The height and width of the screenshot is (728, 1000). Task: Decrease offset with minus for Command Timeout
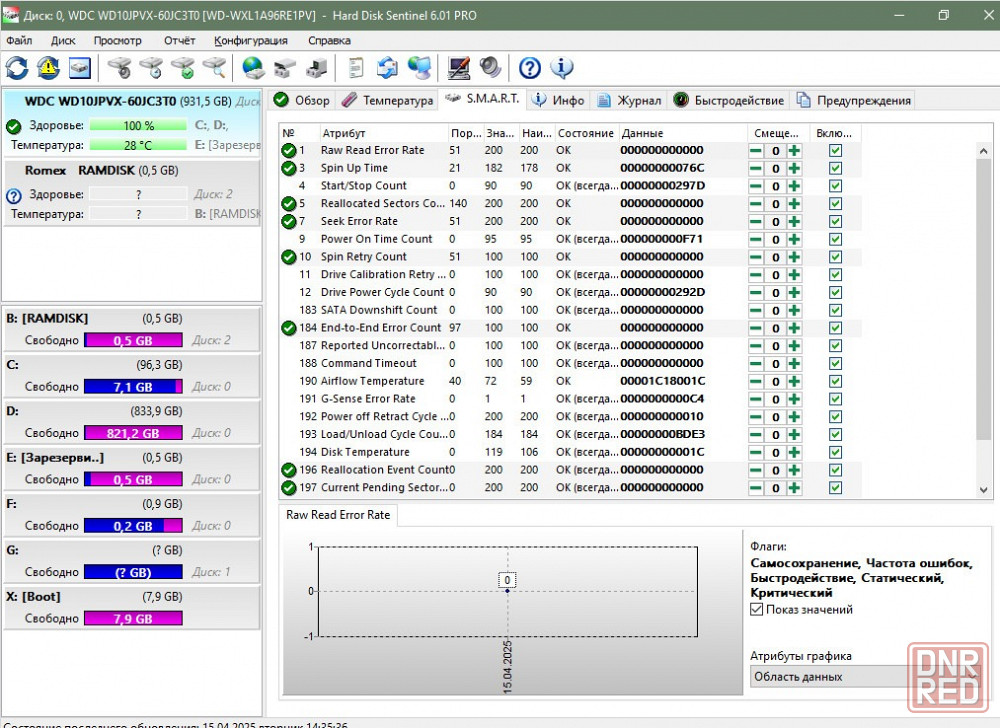[756, 363]
